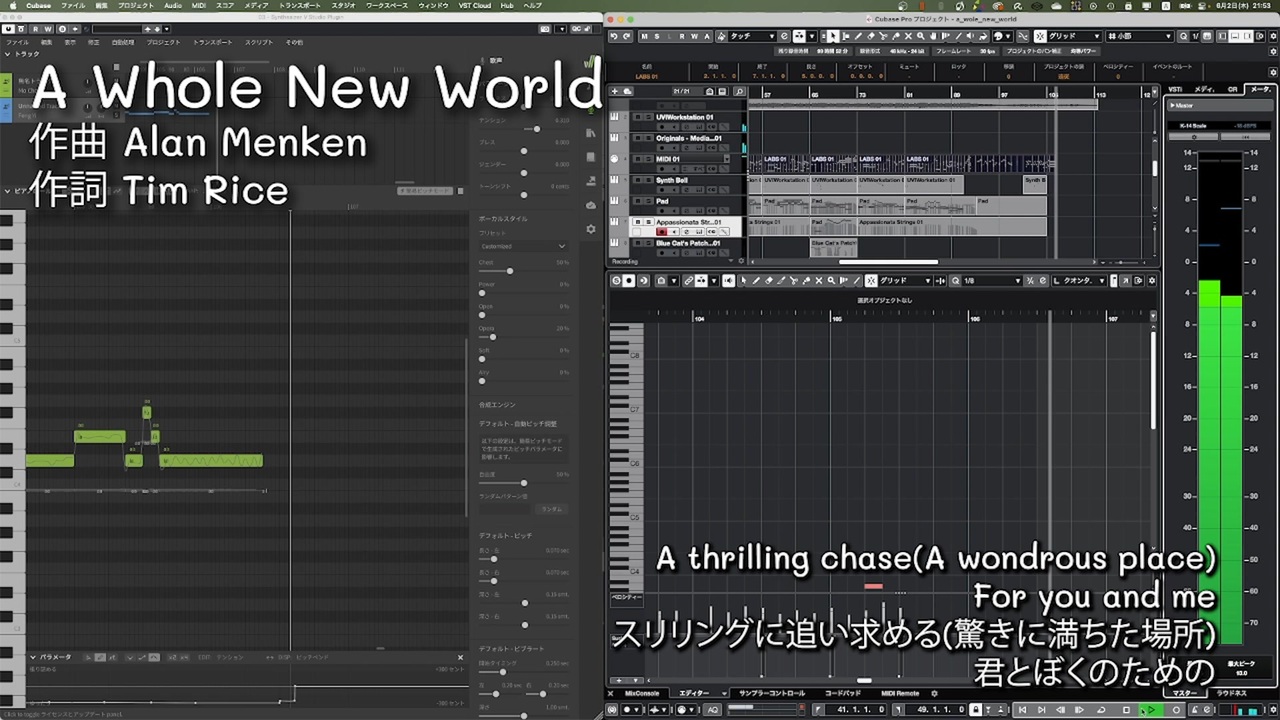This screenshot has width=1280, height=720.
Task: Toggle global Write automation W button
Action: [694, 36]
